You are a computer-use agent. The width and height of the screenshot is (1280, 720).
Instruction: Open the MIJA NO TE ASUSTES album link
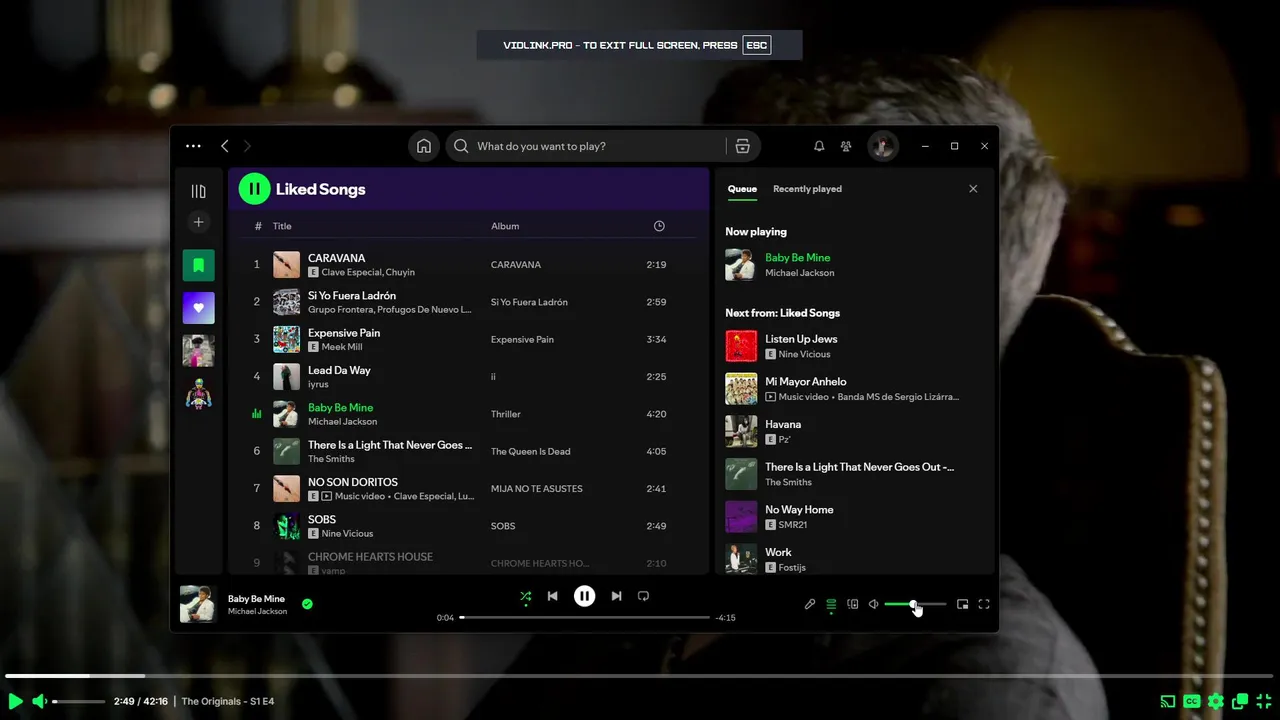click(537, 489)
